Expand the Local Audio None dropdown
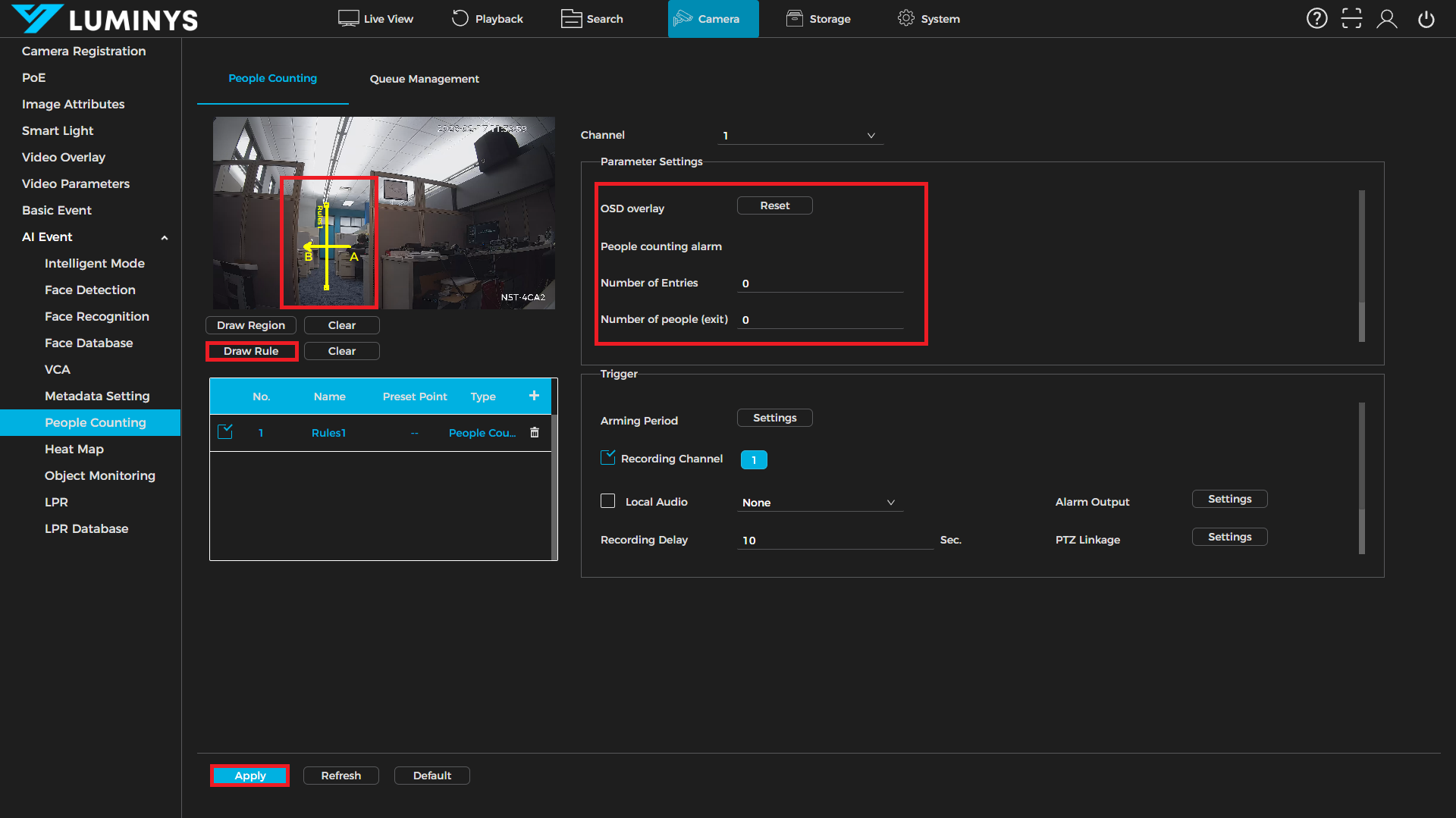The height and width of the screenshot is (818, 1456). point(819,503)
